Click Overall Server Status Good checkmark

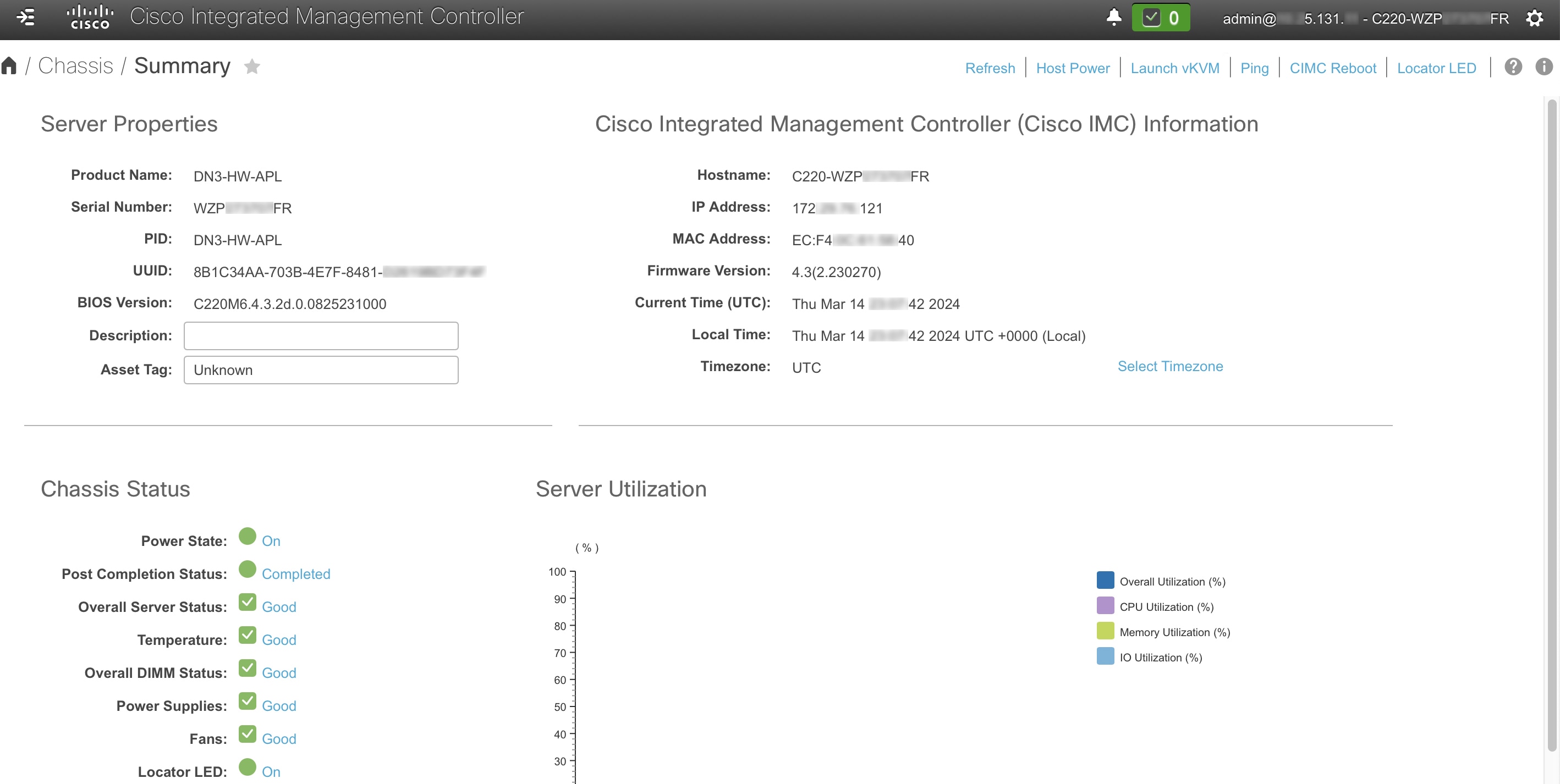[247, 603]
